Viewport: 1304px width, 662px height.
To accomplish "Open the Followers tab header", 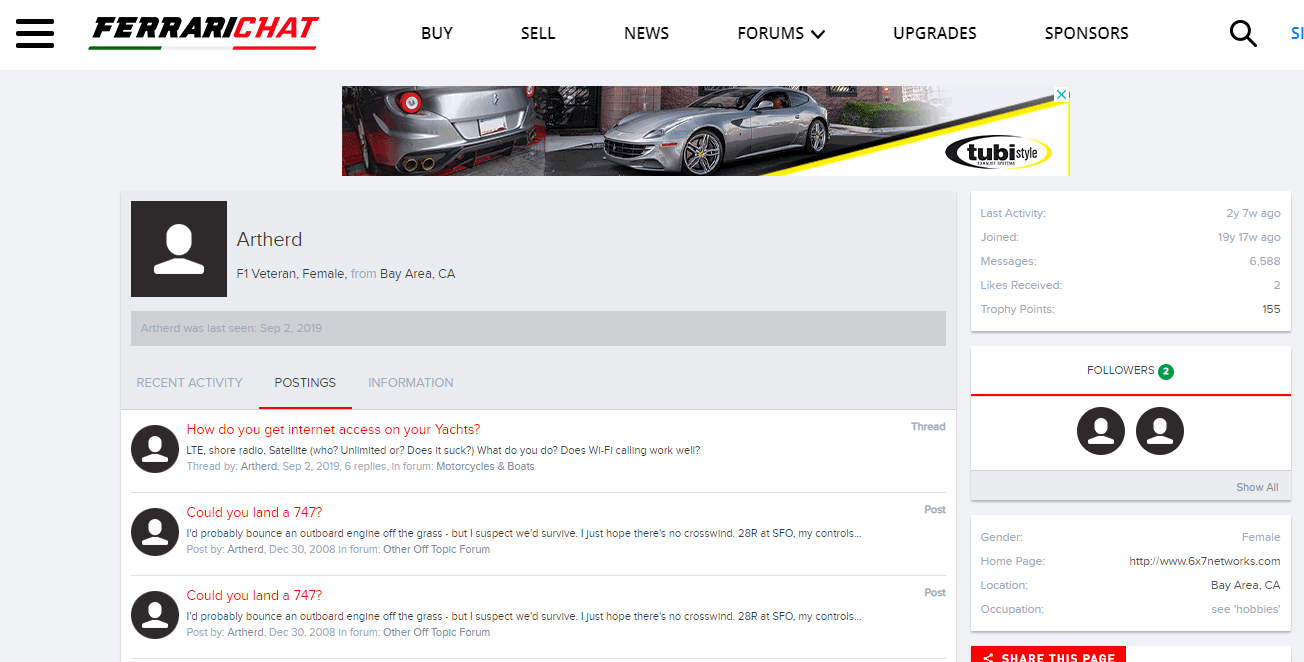I will [1130, 371].
